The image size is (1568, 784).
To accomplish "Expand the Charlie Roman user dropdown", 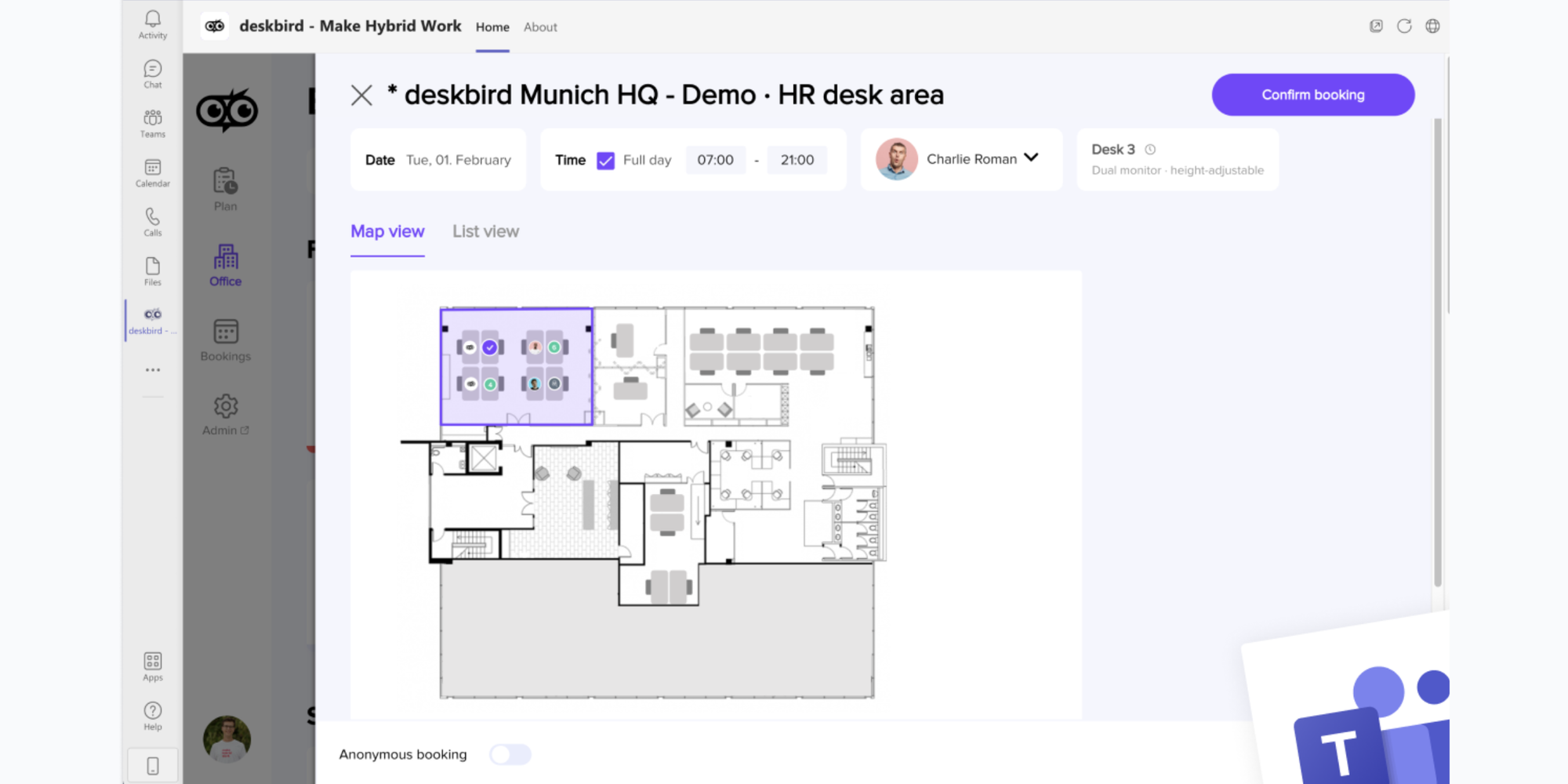I will point(1032,158).
